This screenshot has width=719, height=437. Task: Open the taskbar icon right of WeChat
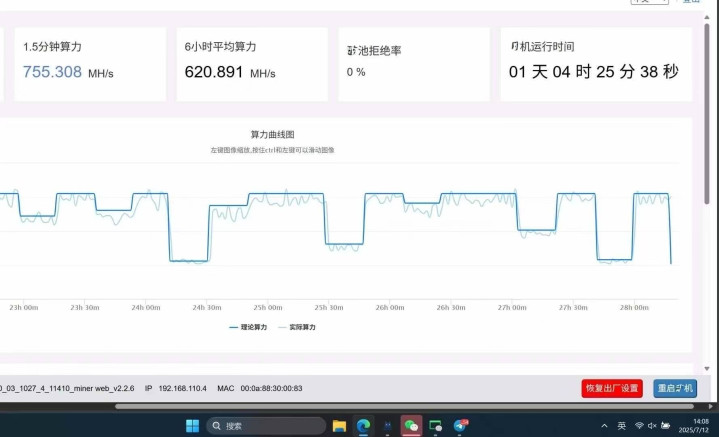click(x=436, y=426)
